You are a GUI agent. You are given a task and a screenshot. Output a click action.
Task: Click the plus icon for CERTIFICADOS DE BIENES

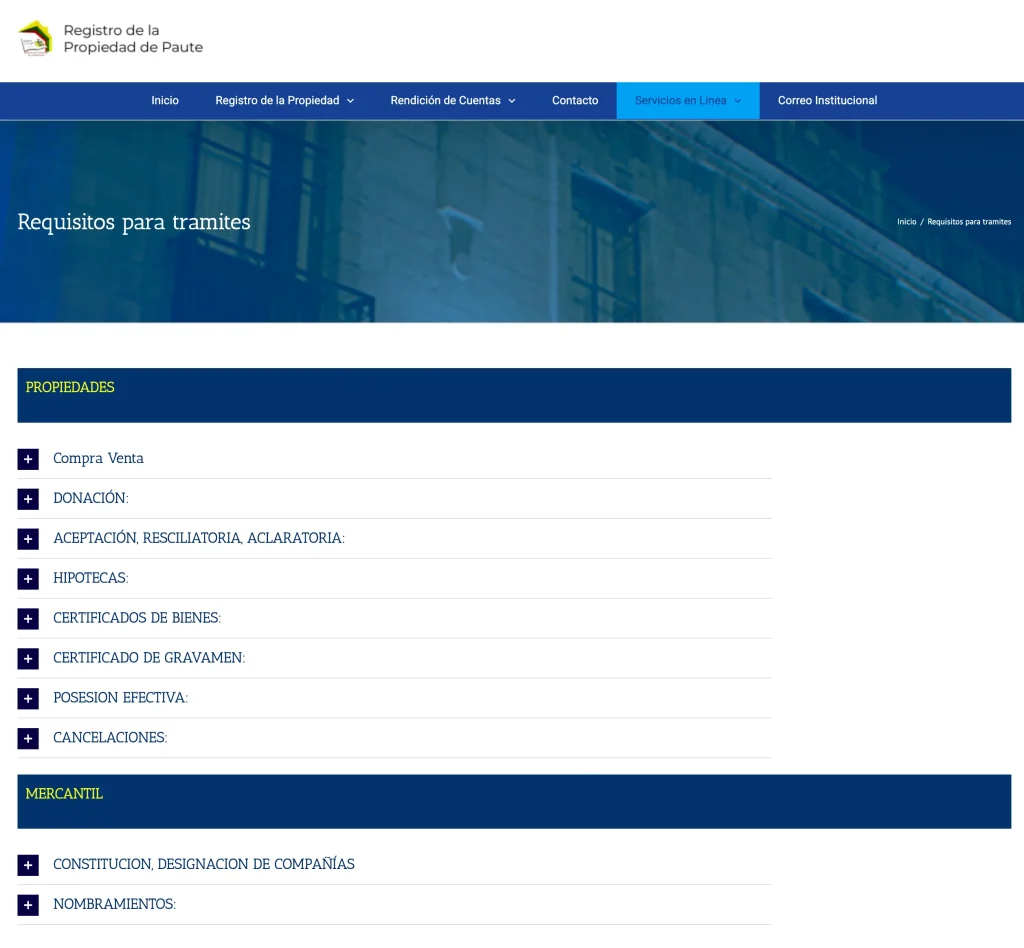[x=28, y=618]
